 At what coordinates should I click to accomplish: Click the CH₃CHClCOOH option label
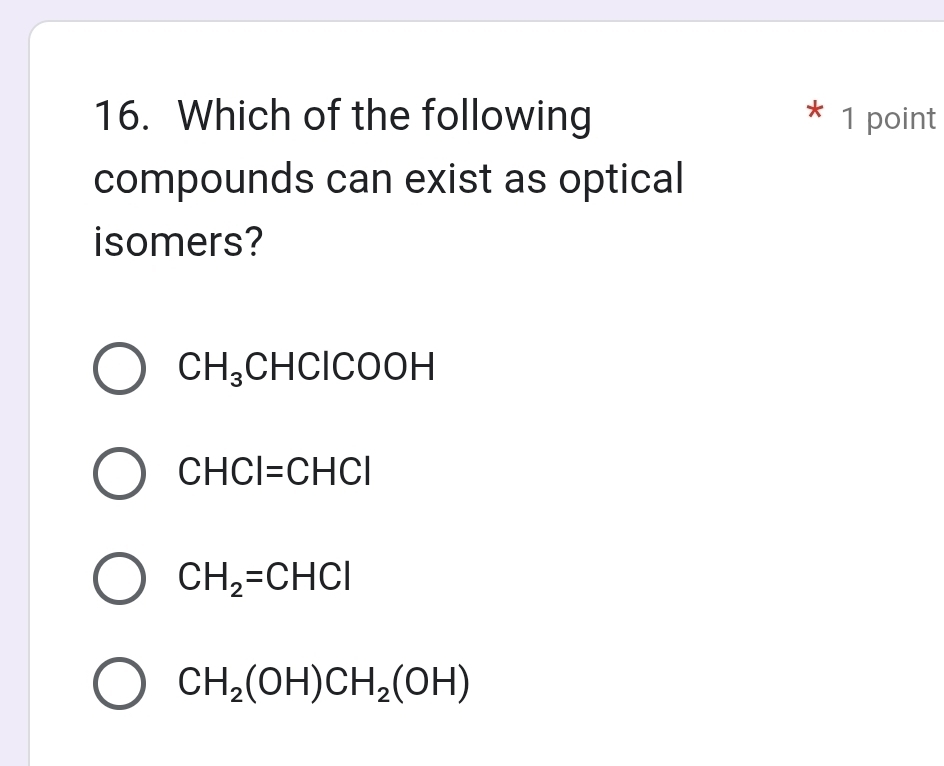(x=306, y=369)
